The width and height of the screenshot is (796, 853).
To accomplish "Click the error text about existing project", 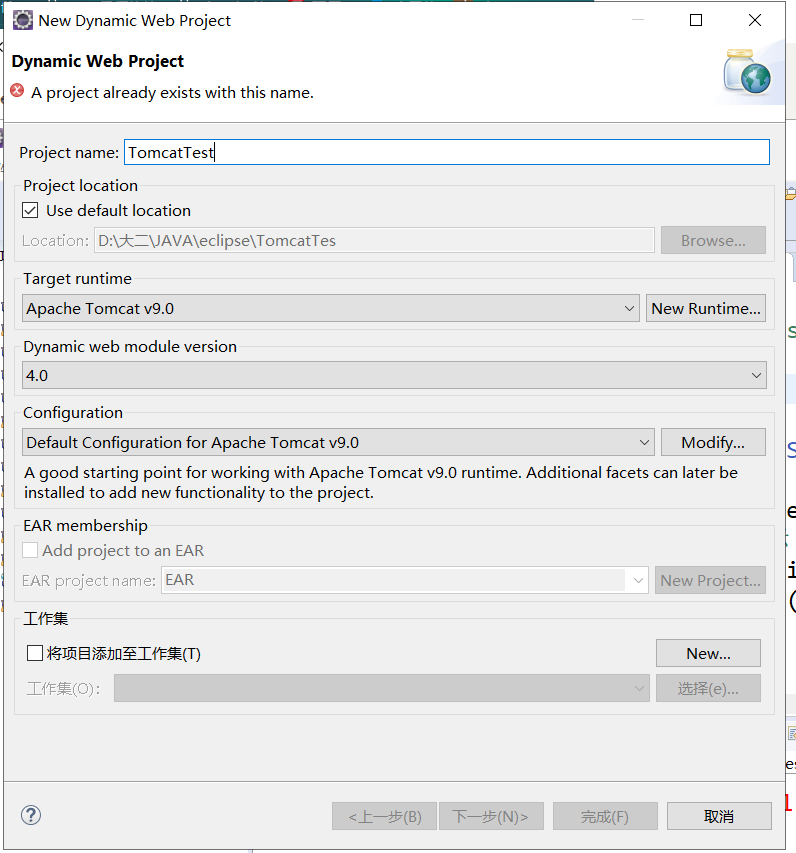I will point(172,92).
